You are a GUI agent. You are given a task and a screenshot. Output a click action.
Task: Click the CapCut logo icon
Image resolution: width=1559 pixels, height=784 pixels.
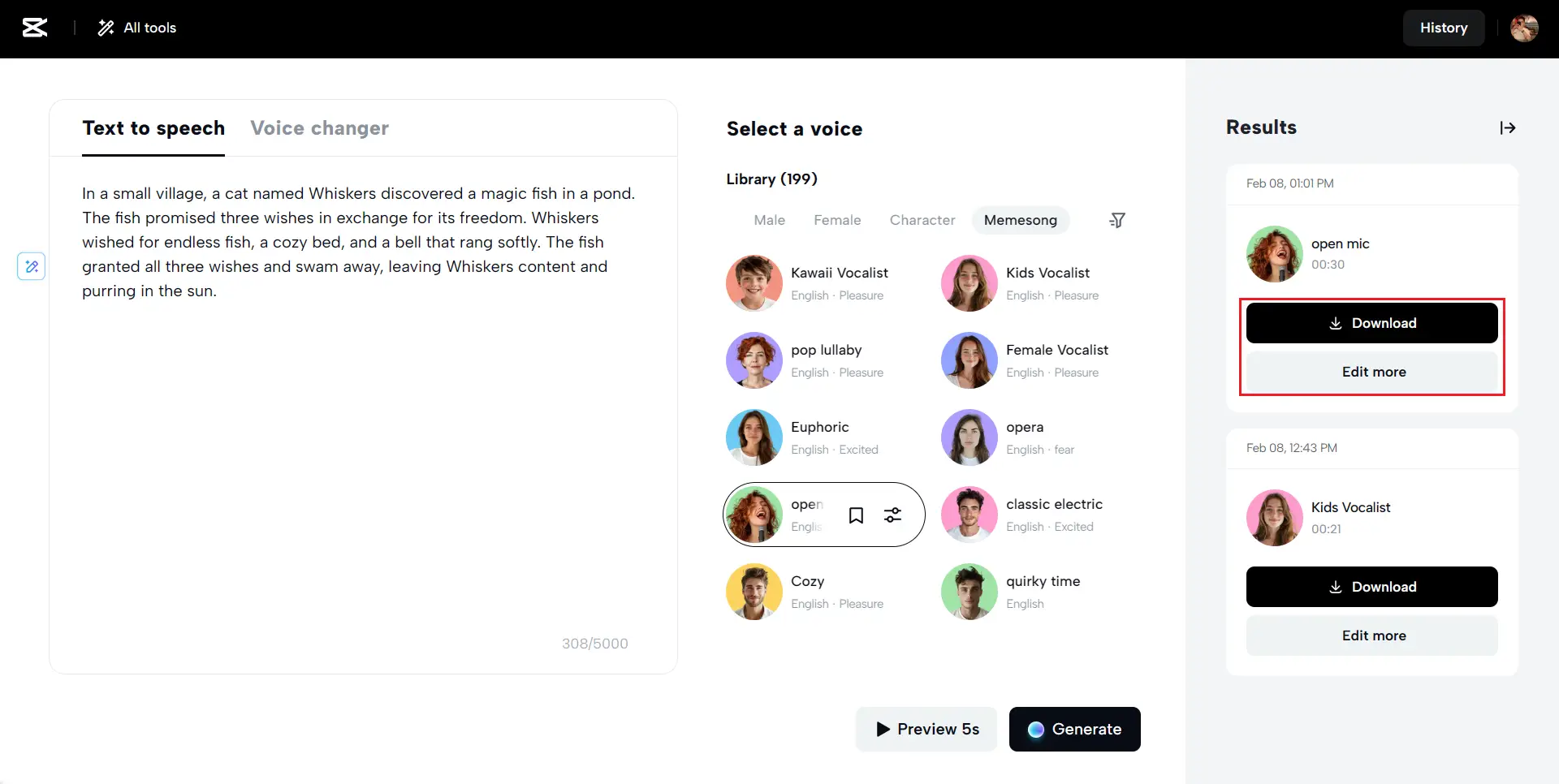(35, 28)
